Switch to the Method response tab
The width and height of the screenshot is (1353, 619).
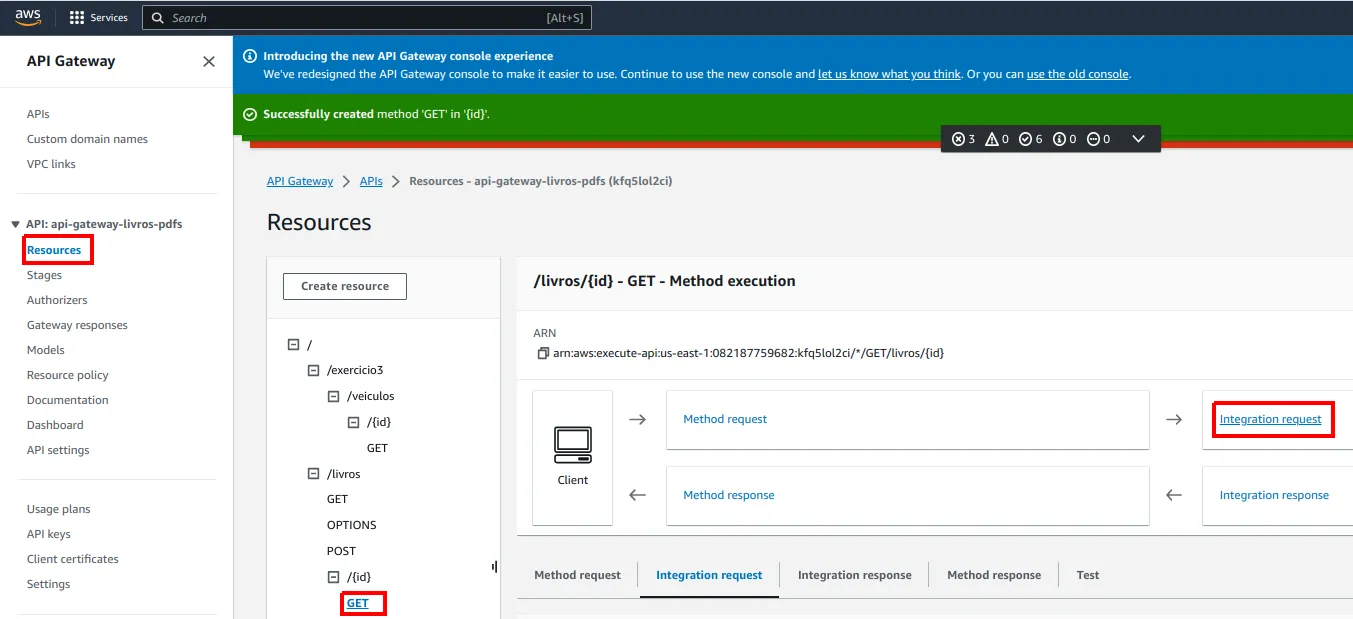(x=994, y=575)
